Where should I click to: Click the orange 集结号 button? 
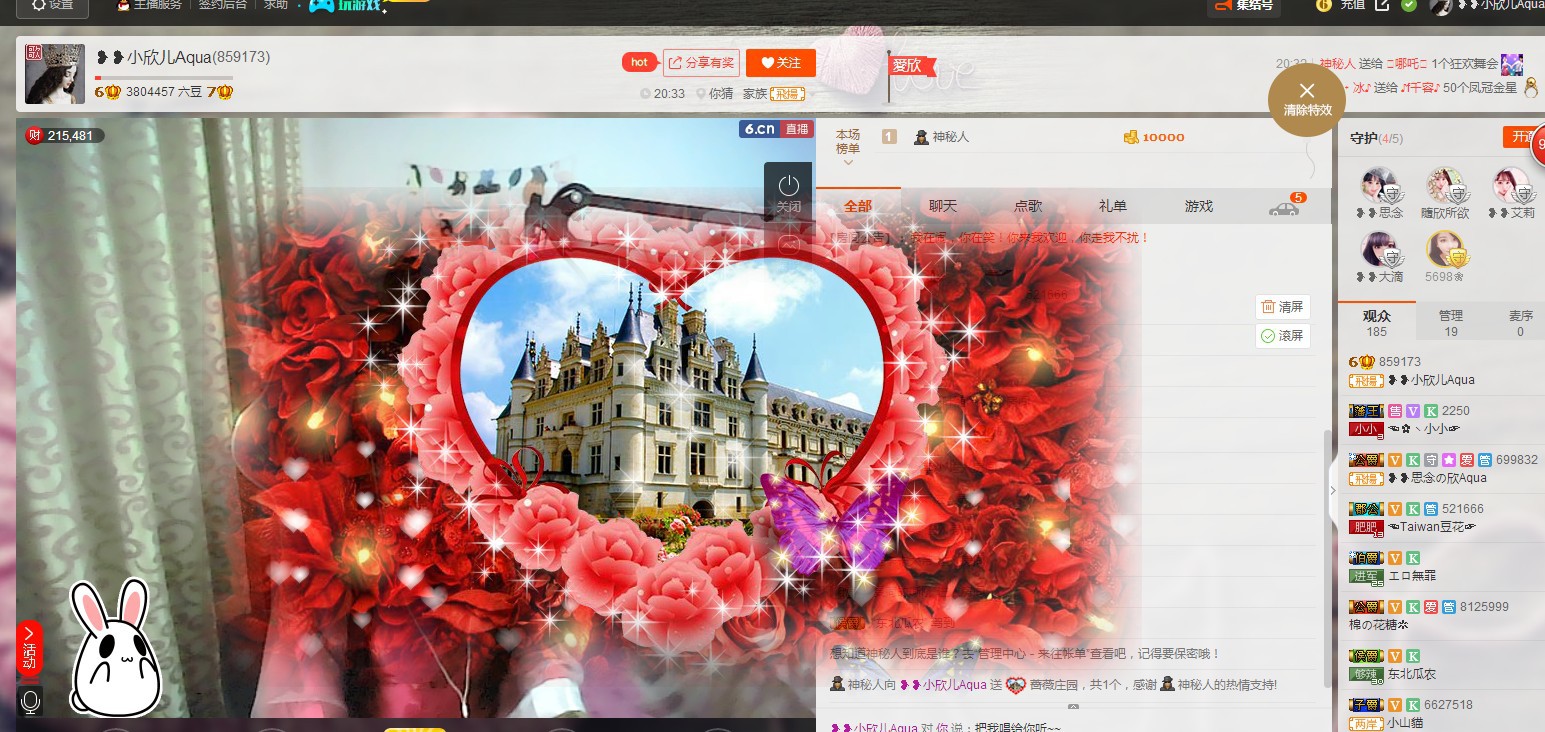[1244, 6]
